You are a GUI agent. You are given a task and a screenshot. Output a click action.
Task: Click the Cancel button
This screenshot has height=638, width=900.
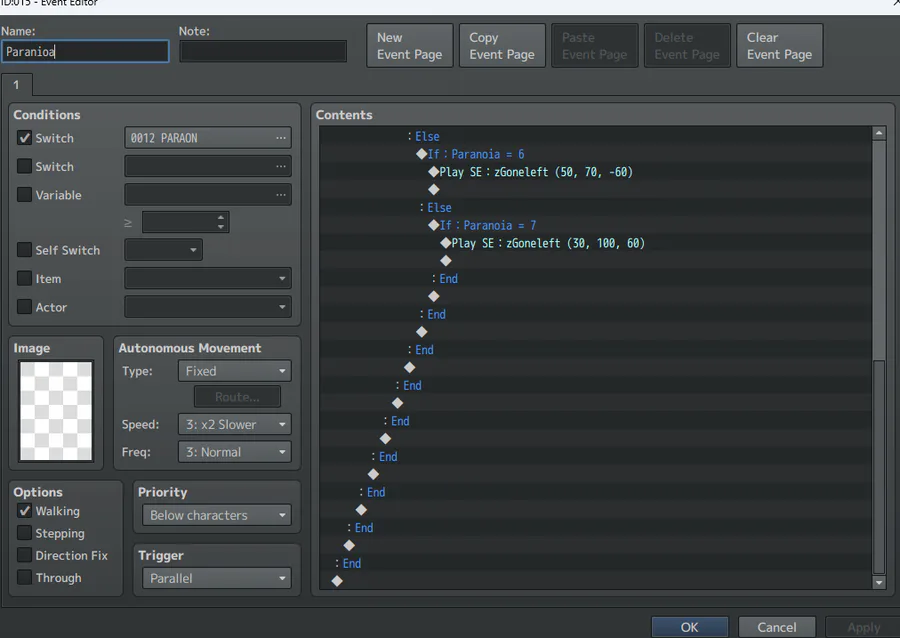click(x=777, y=627)
